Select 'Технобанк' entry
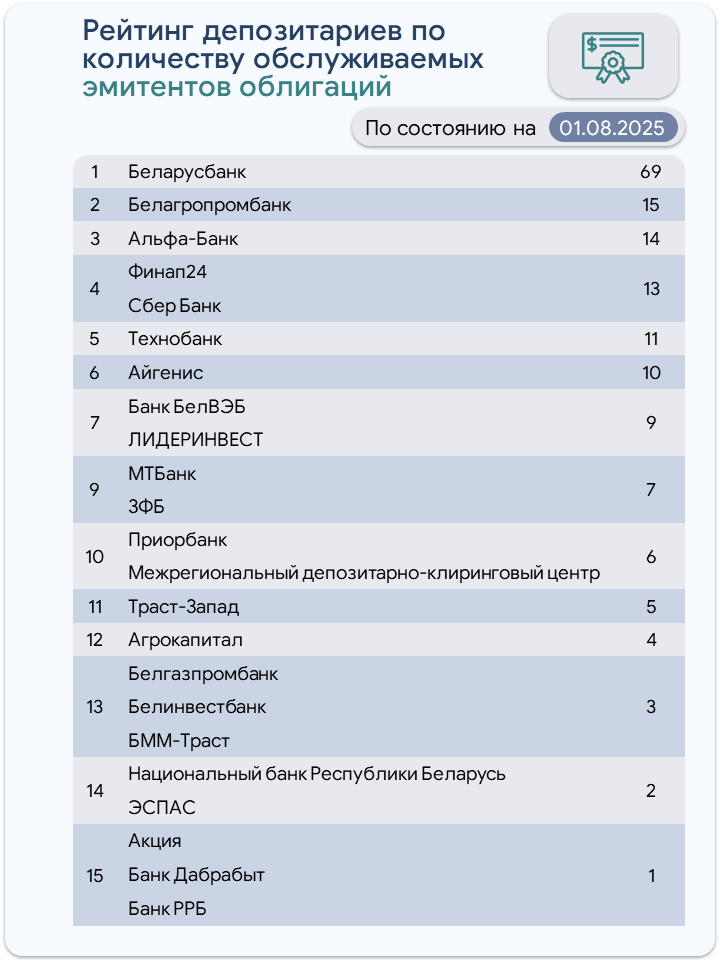The image size is (720, 960). click(x=175, y=339)
